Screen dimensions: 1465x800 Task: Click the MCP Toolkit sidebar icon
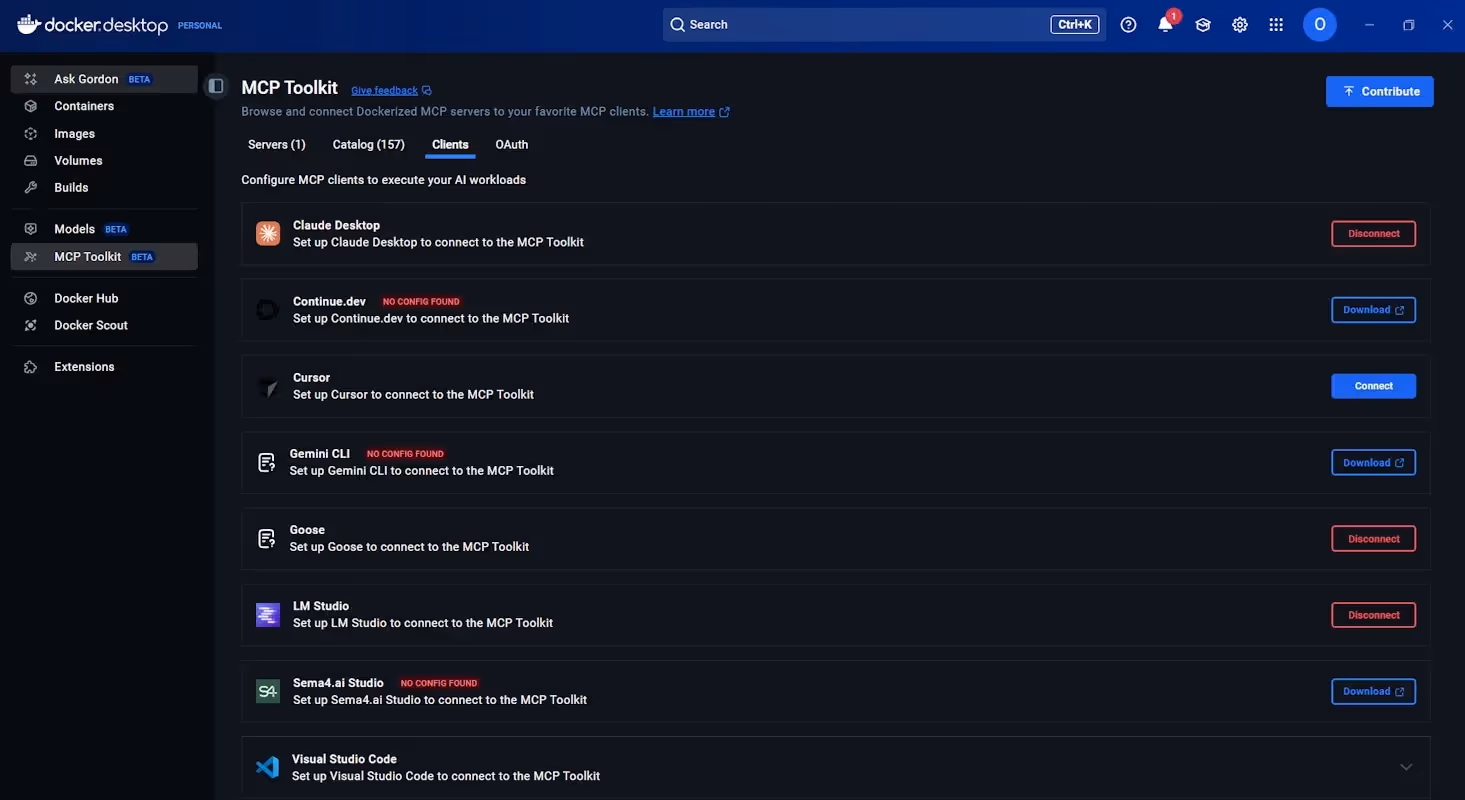(x=31, y=257)
